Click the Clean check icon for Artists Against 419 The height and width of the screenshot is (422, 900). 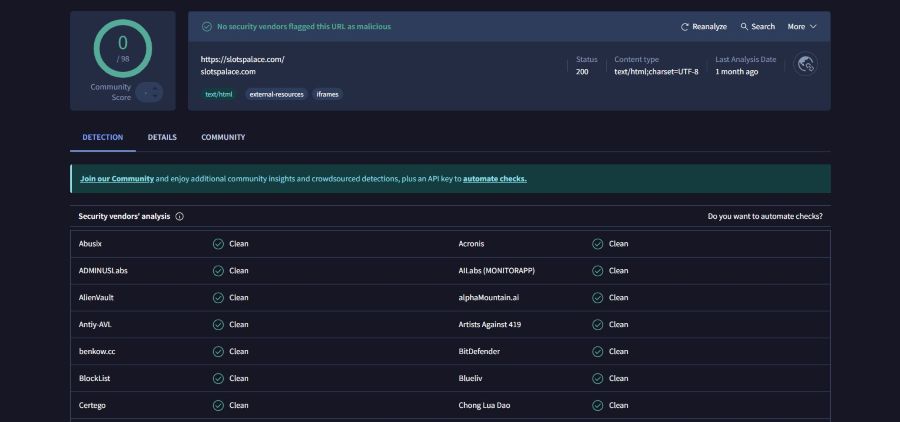click(x=598, y=325)
